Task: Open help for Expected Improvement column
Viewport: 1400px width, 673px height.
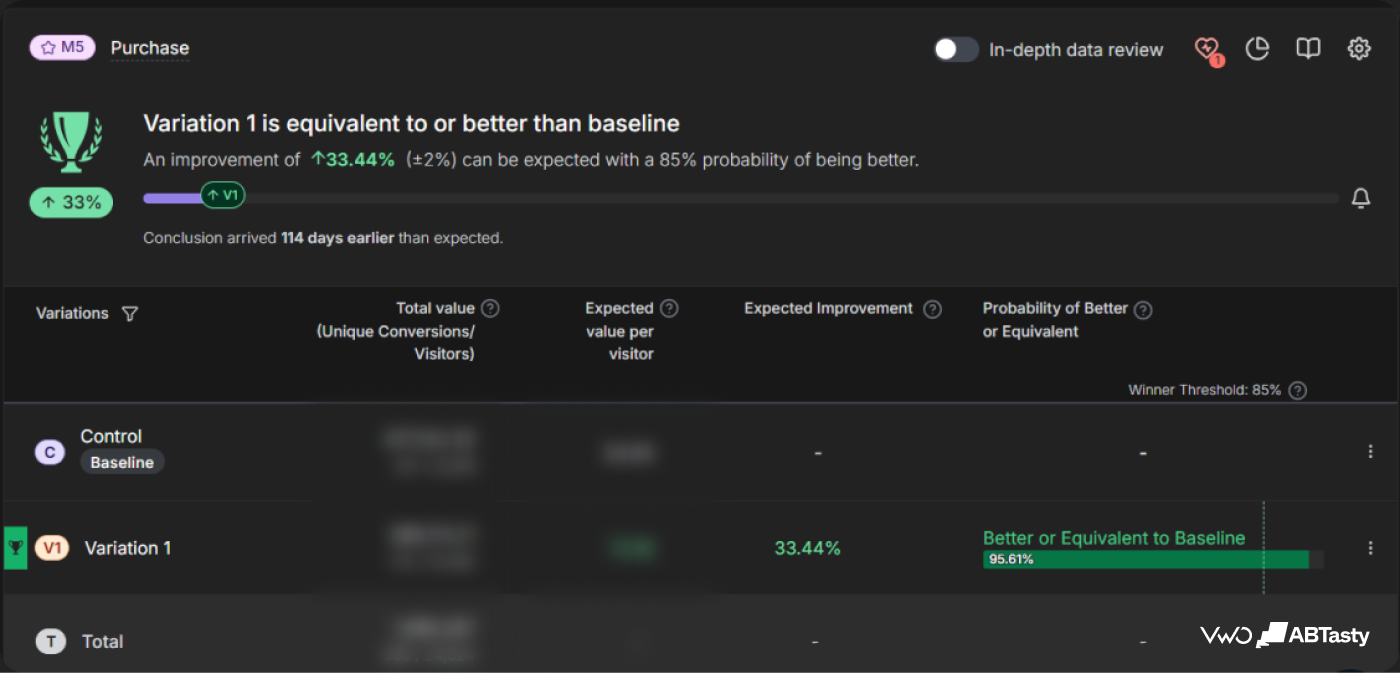Action: (932, 309)
